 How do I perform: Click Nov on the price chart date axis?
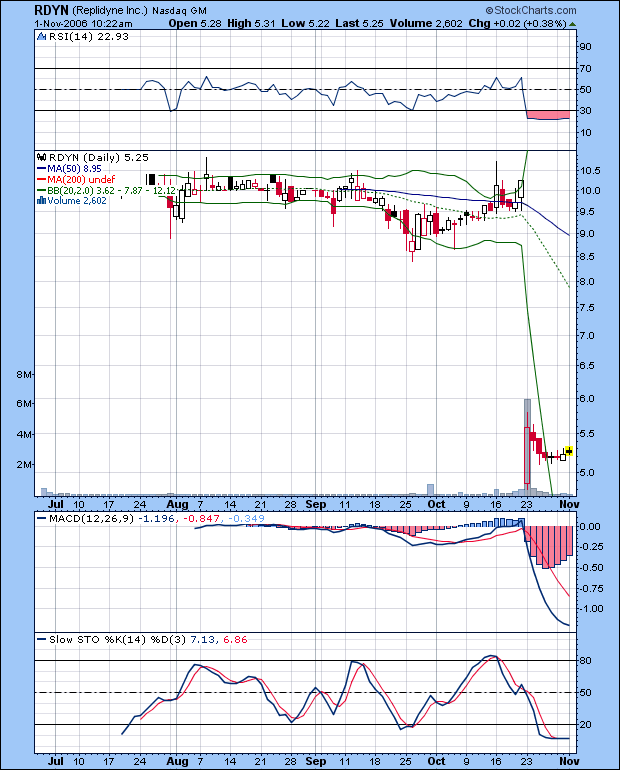coord(569,504)
